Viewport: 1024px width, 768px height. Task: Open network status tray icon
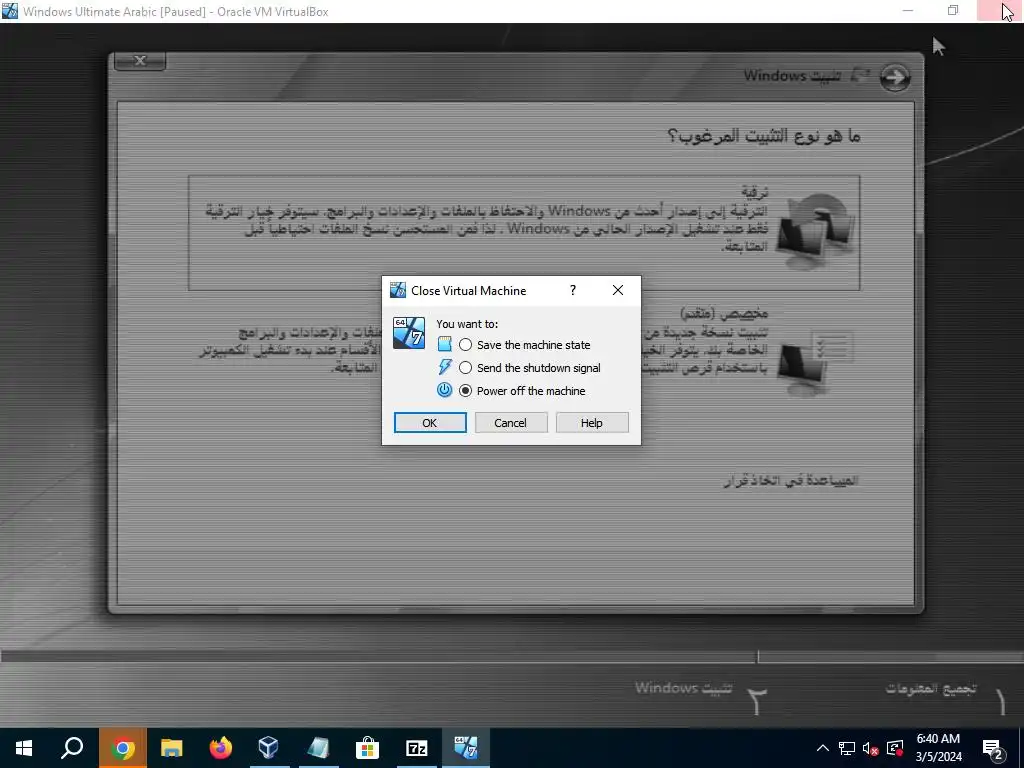[x=847, y=748]
